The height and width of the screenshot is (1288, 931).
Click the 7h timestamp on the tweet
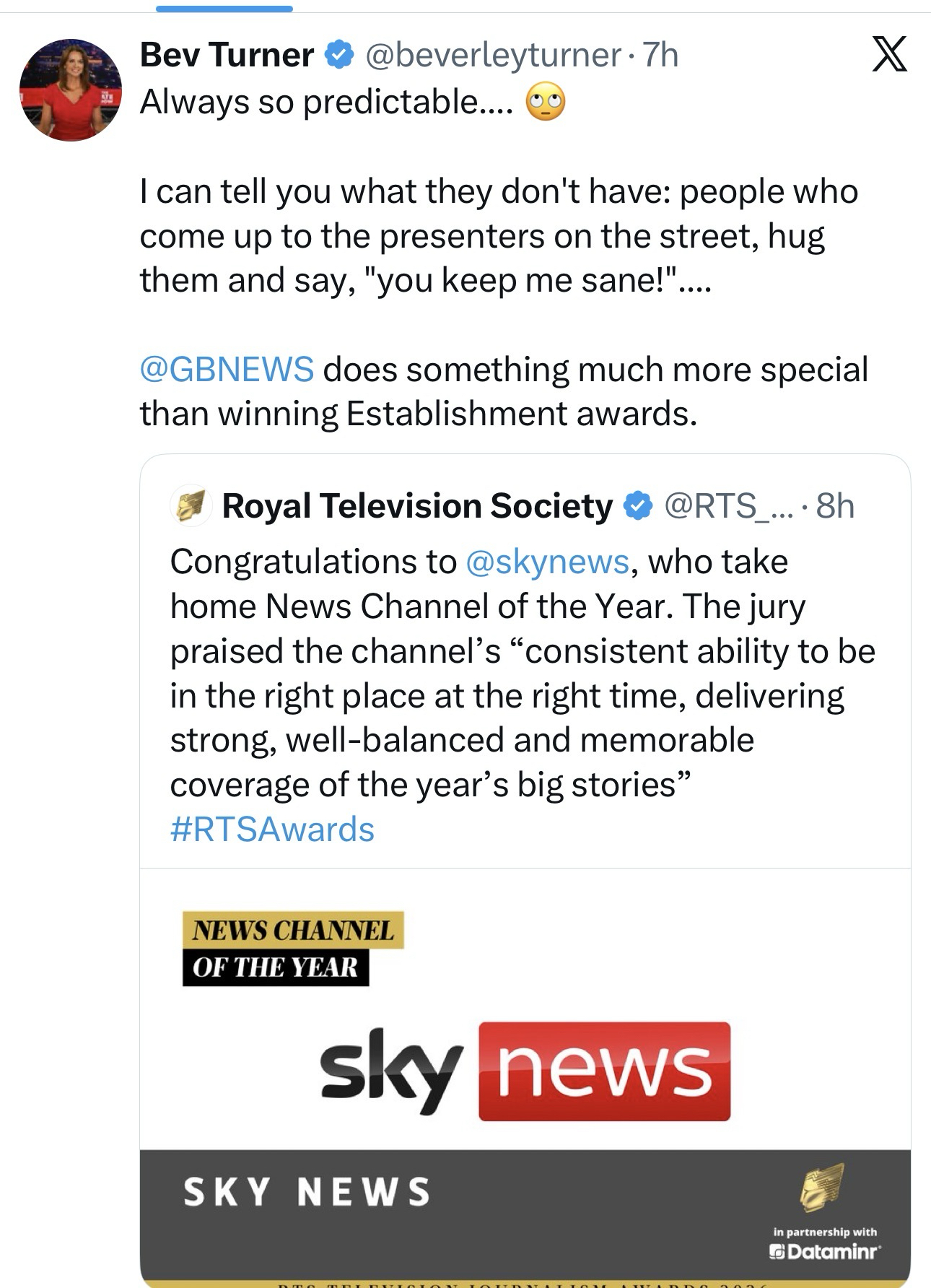click(x=660, y=56)
